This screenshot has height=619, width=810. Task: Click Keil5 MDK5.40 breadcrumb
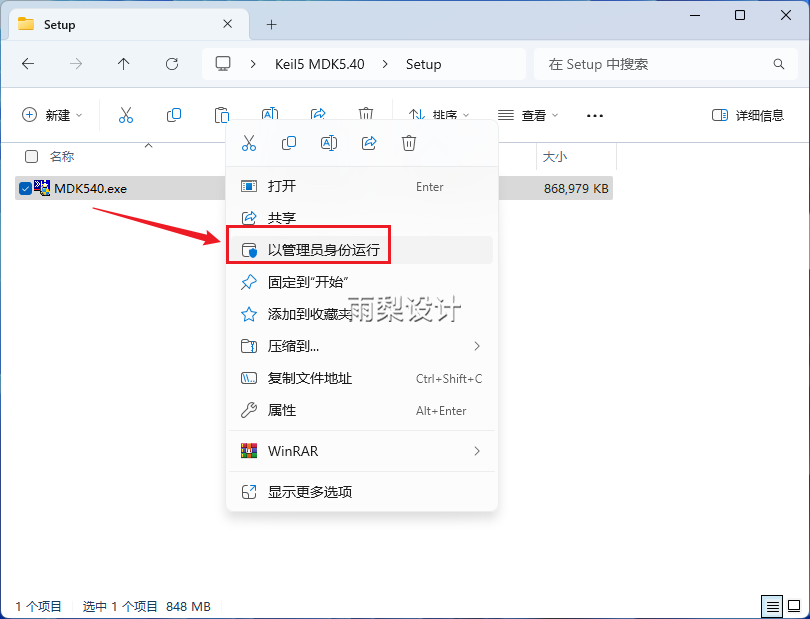pyautogui.click(x=319, y=64)
